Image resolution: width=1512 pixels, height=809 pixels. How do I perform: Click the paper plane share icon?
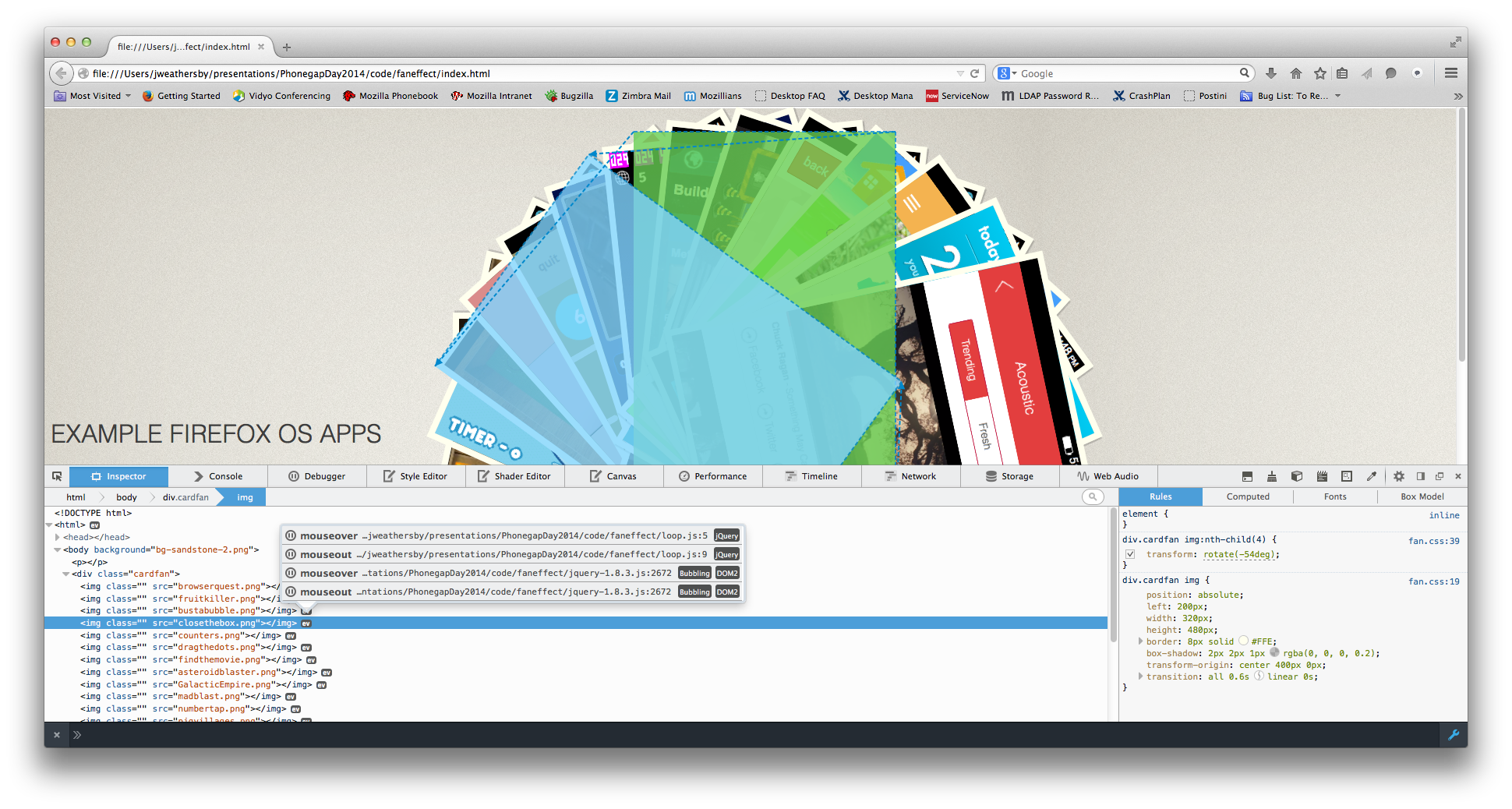pos(1366,73)
